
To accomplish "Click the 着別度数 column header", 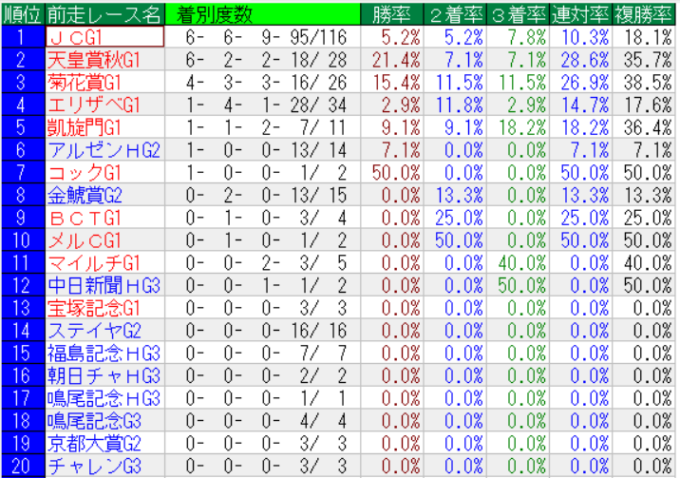I will pos(214,14).
